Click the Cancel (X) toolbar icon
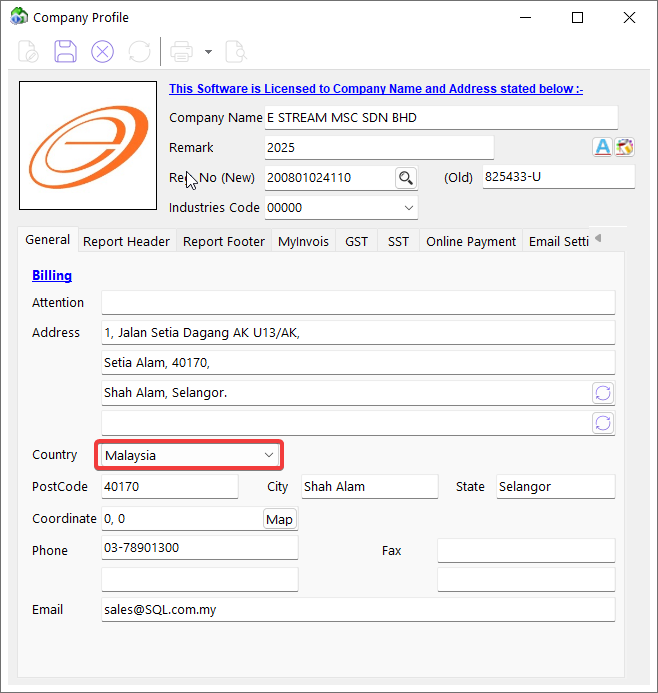This screenshot has height=693, width=658. point(102,51)
